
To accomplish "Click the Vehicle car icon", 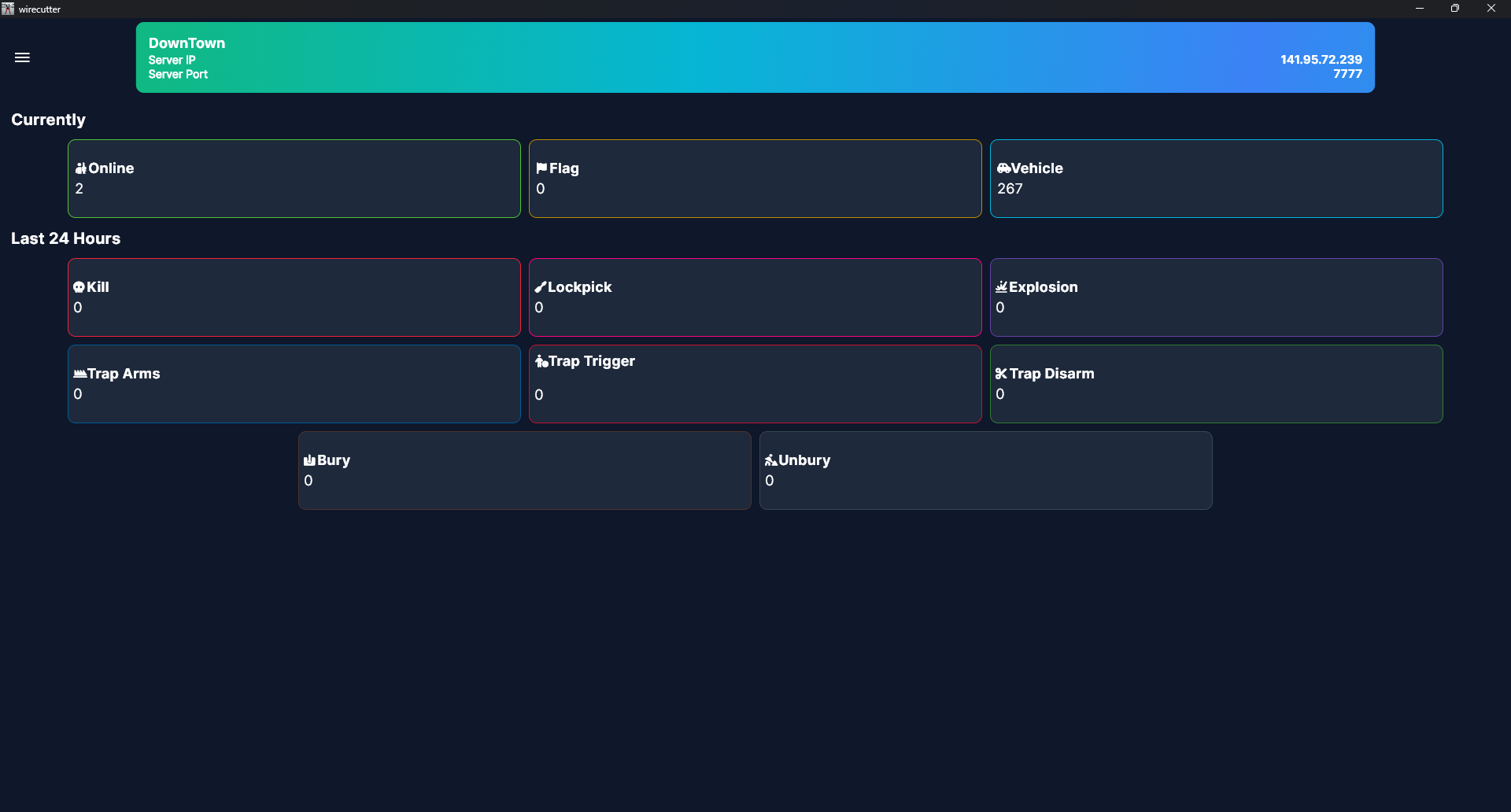I will [1003, 168].
